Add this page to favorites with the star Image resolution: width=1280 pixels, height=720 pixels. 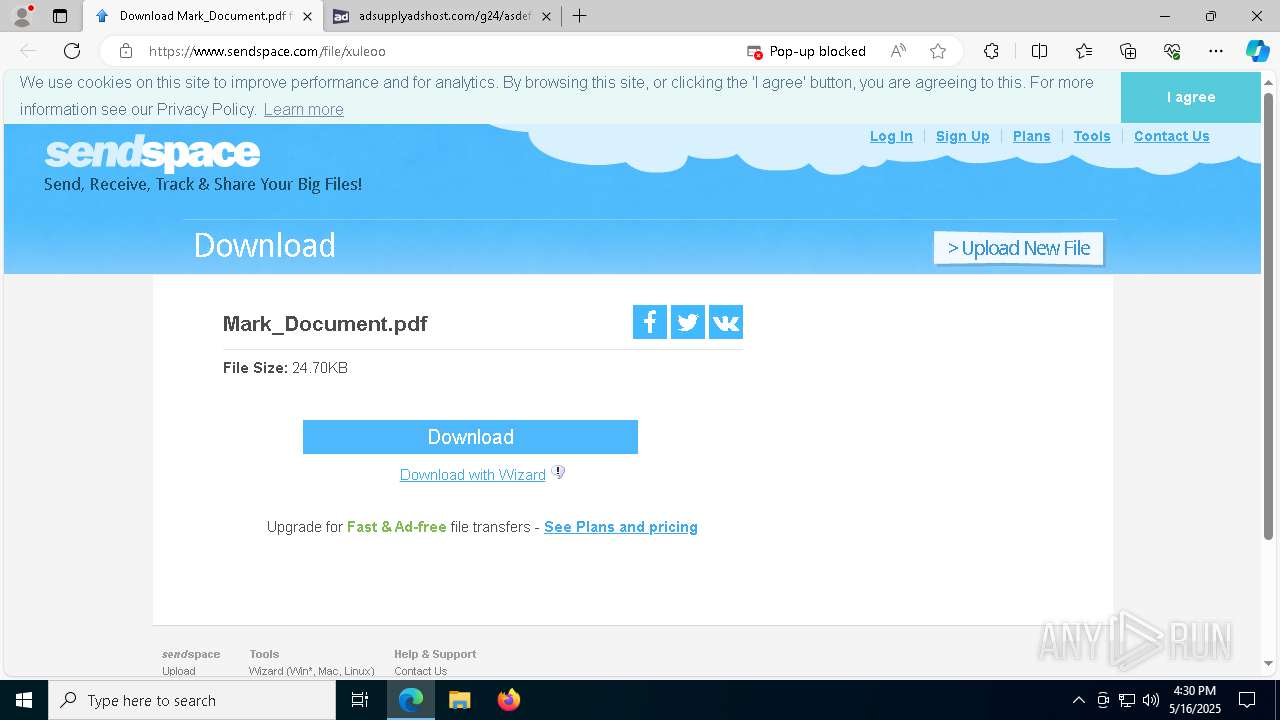[x=937, y=51]
